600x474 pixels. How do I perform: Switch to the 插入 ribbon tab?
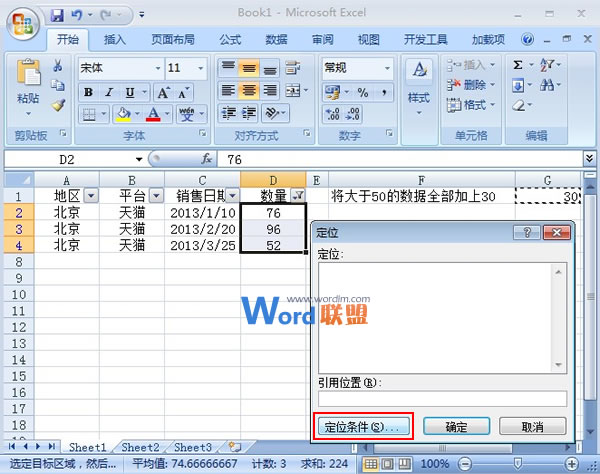[114, 39]
